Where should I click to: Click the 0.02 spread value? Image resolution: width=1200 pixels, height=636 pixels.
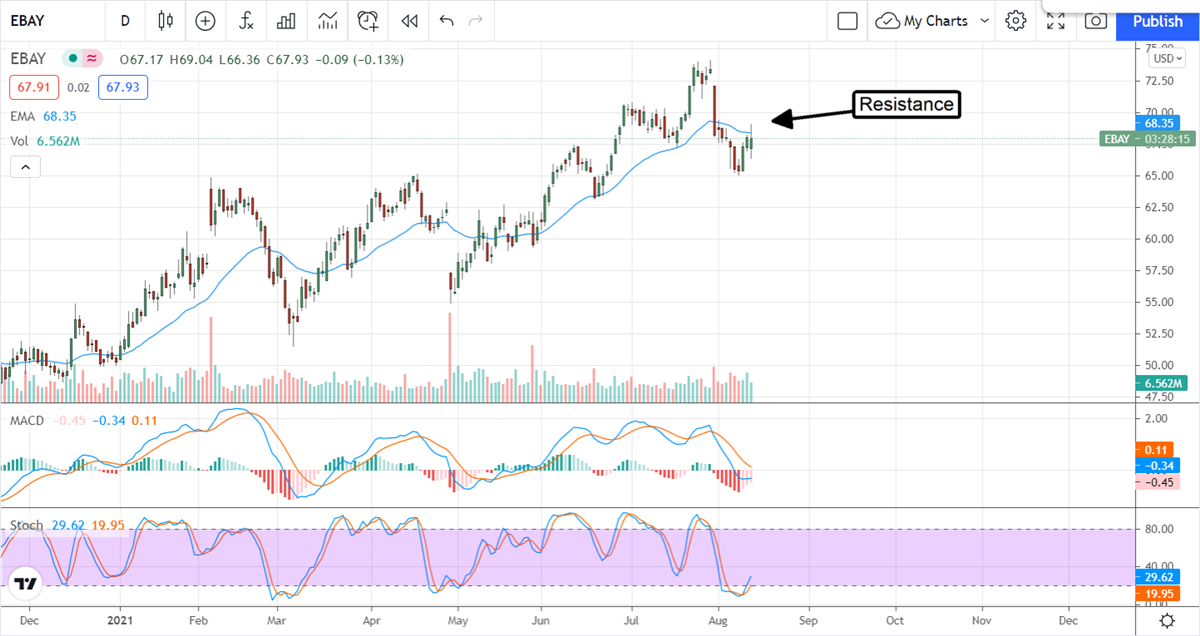coord(79,88)
